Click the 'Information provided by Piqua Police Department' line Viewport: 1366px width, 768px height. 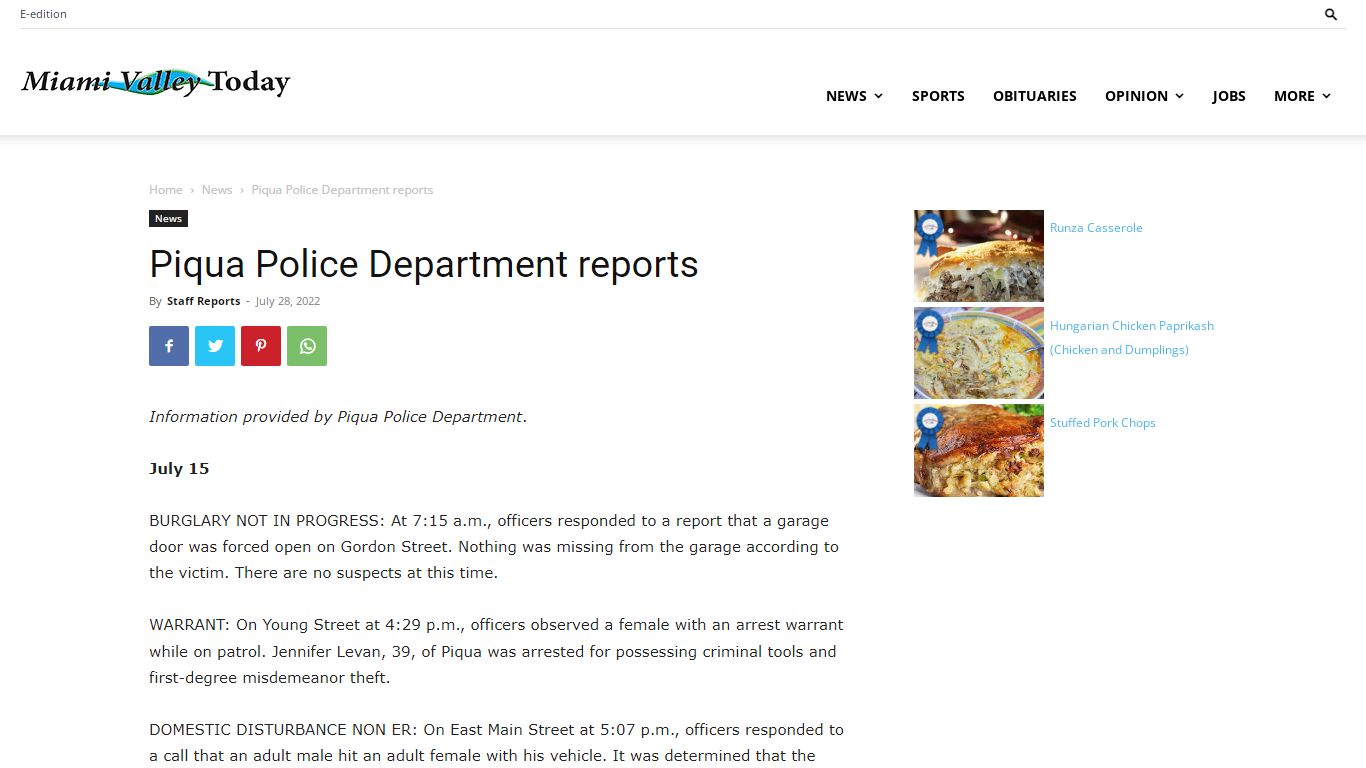[338, 417]
